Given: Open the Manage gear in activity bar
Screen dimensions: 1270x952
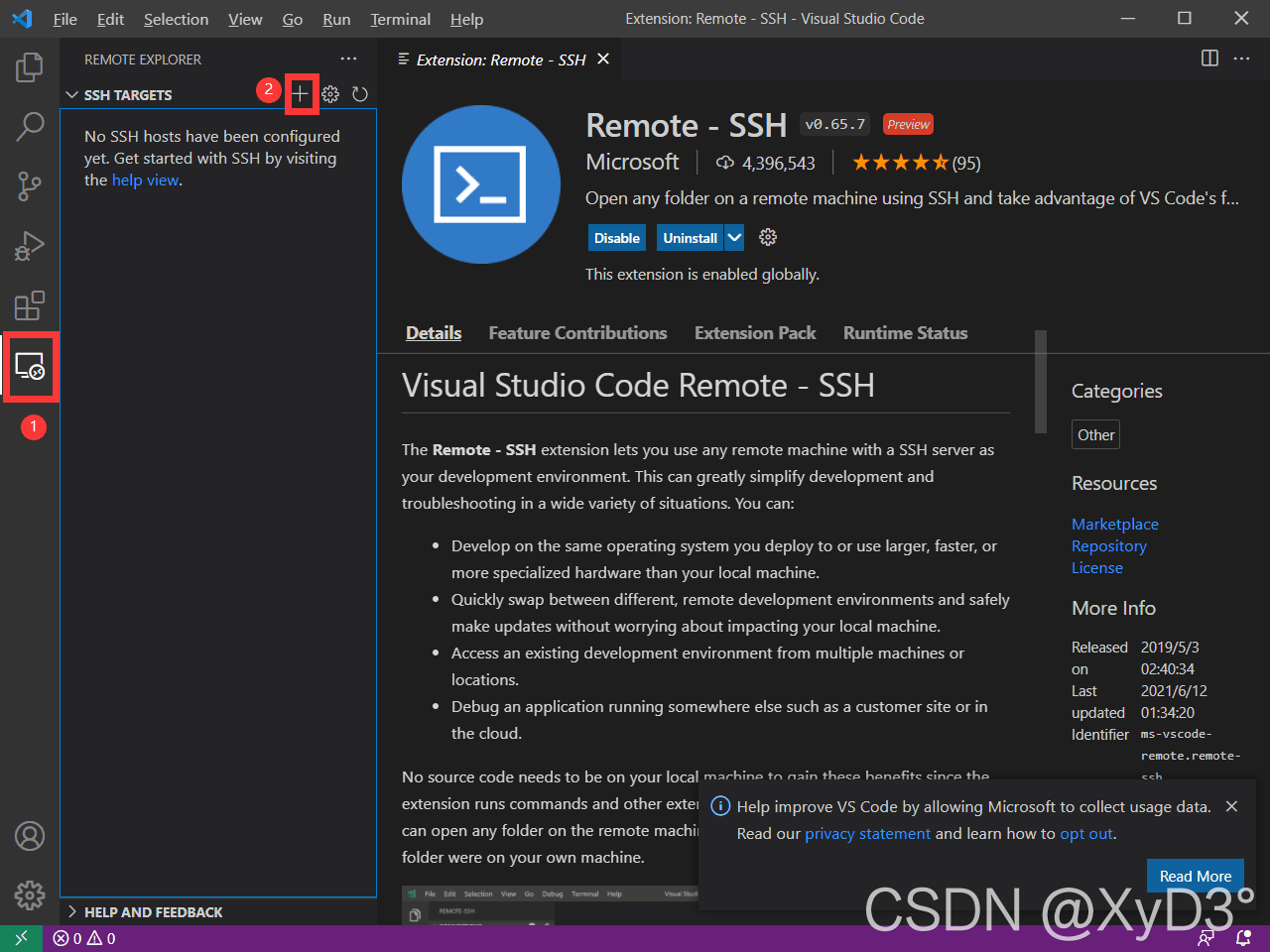Looking at the screenshot, I should [x=30, y=895].
